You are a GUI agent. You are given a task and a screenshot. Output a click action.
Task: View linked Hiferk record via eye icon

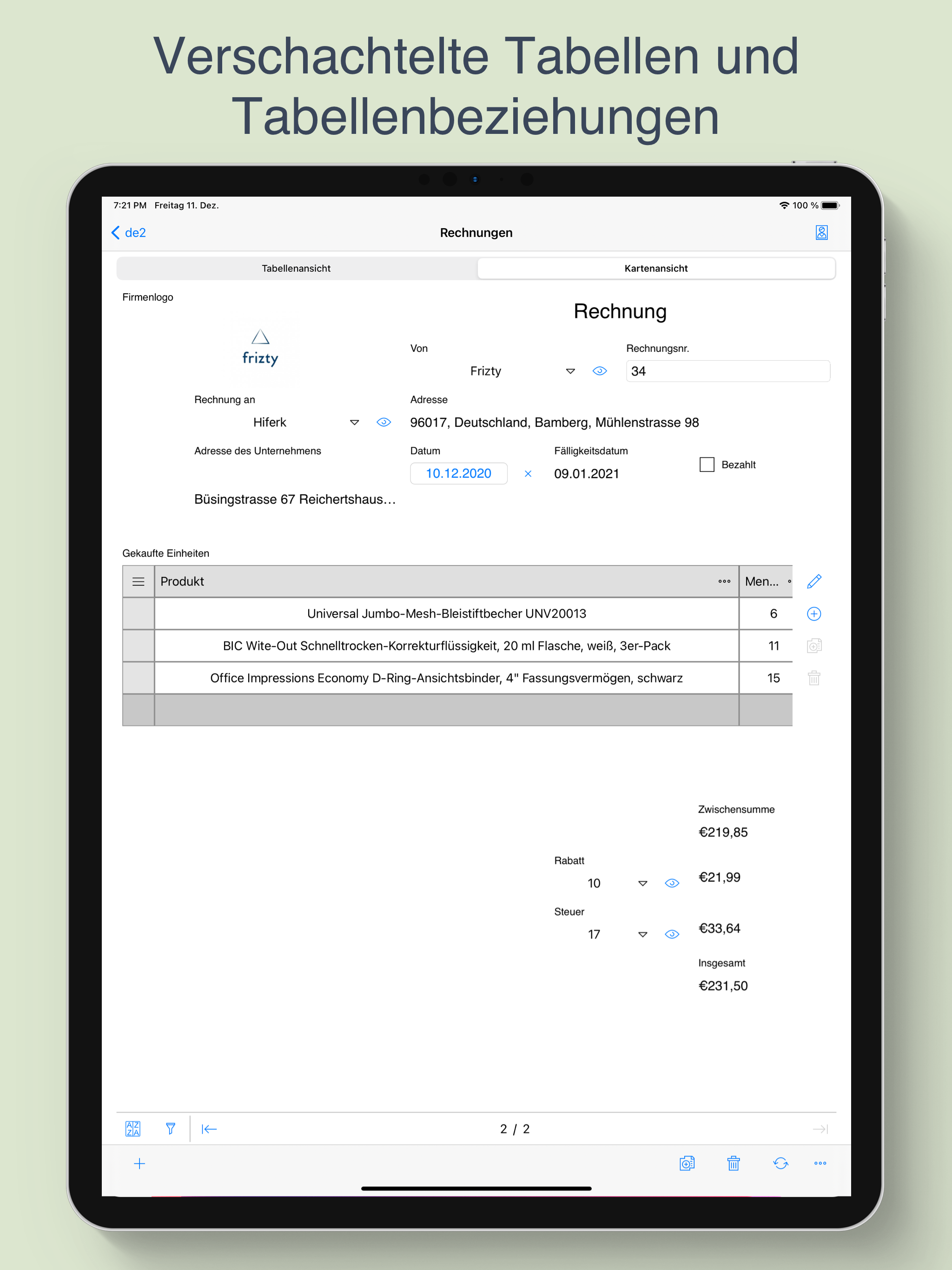[383, 423]
